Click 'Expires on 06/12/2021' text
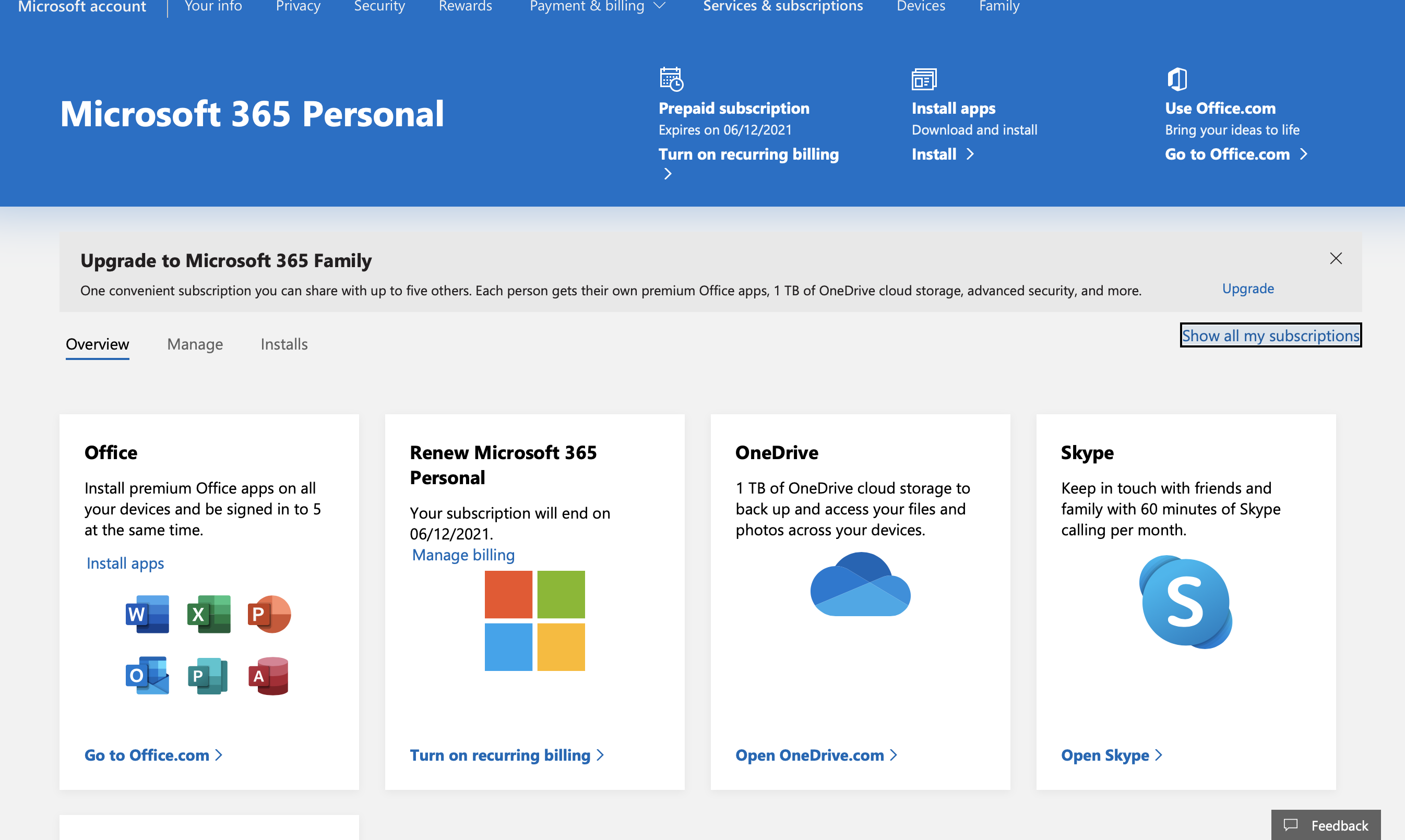Image resolution: width=1405 pixels, height=840 pixels. coord(725,129)
